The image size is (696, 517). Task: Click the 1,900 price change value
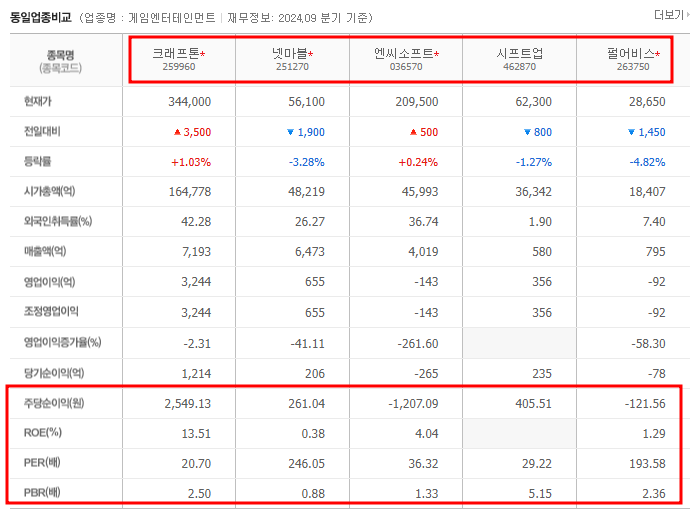coord(311,132)
